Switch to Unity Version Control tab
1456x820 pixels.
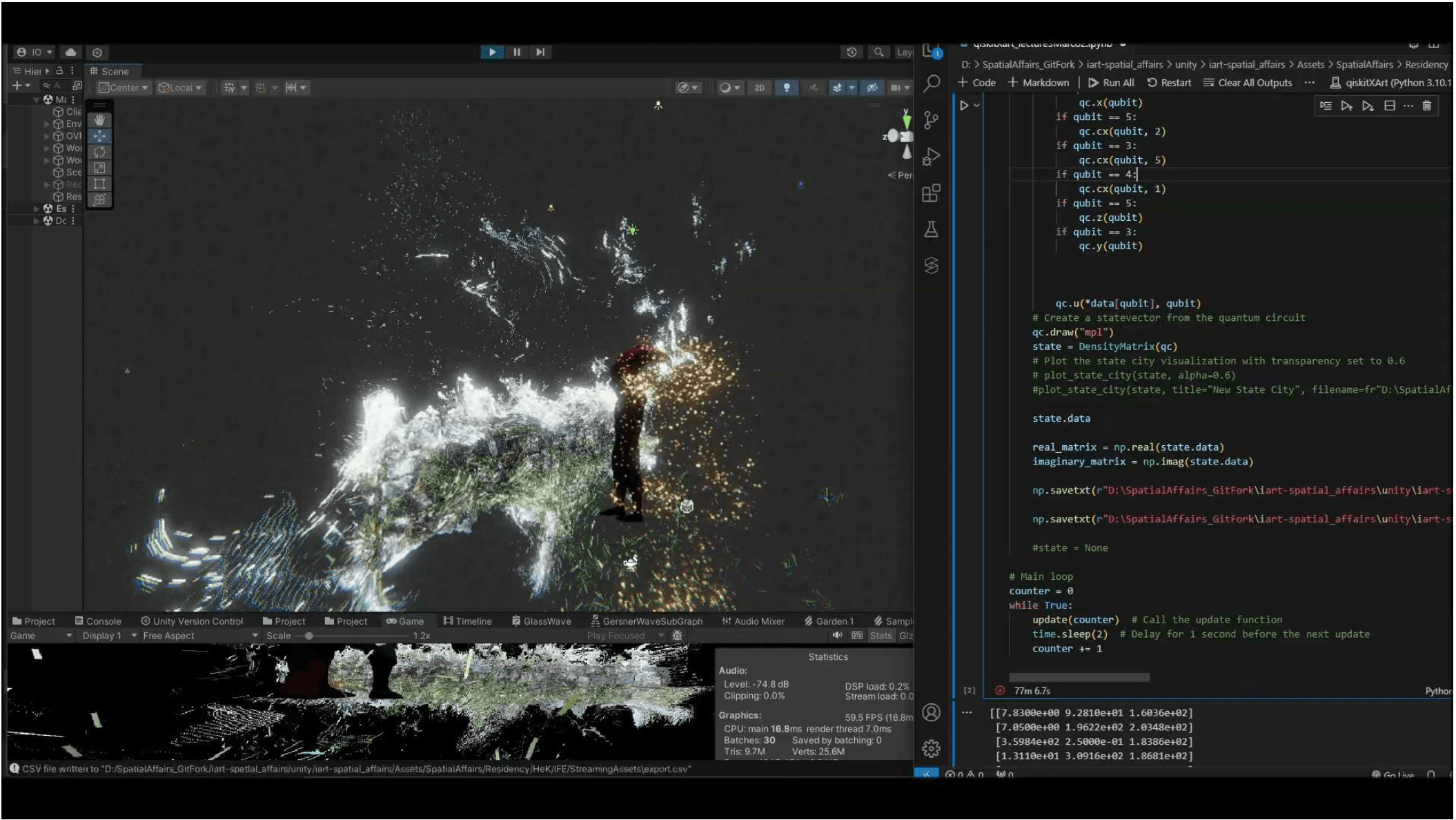[x=192, y=621]
